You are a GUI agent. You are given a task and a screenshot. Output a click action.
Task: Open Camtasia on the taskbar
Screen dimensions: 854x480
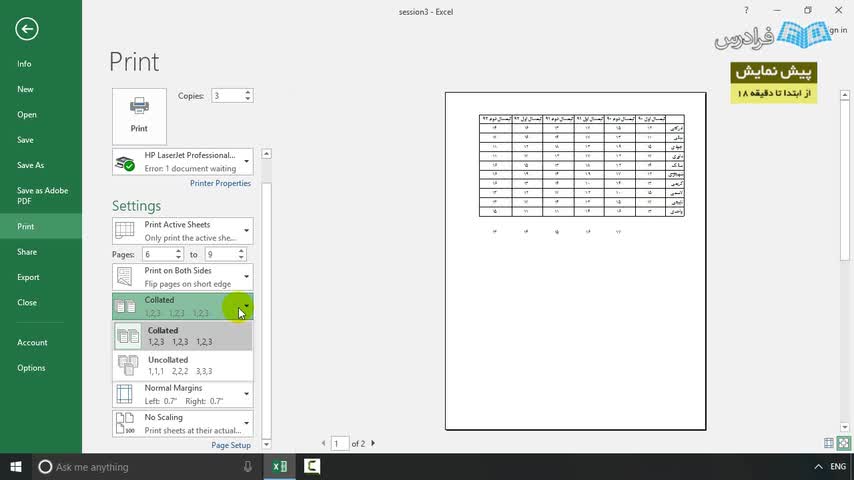312,467
